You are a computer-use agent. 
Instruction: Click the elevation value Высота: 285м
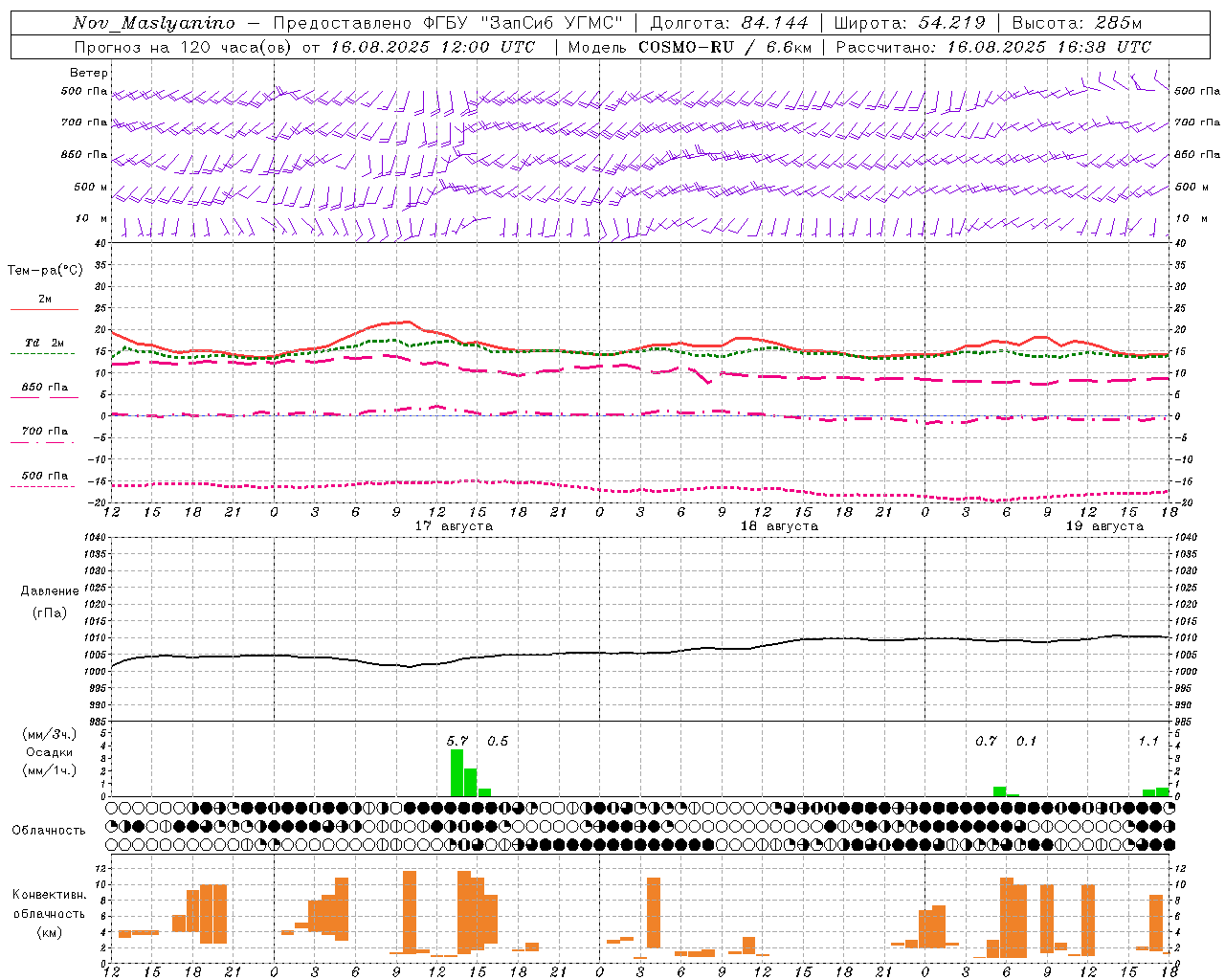(x=1077, y=23)
